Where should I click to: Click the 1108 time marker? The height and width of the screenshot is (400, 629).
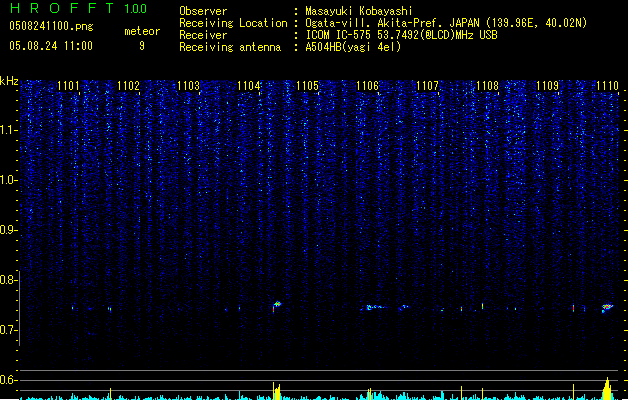pos(487,86)
